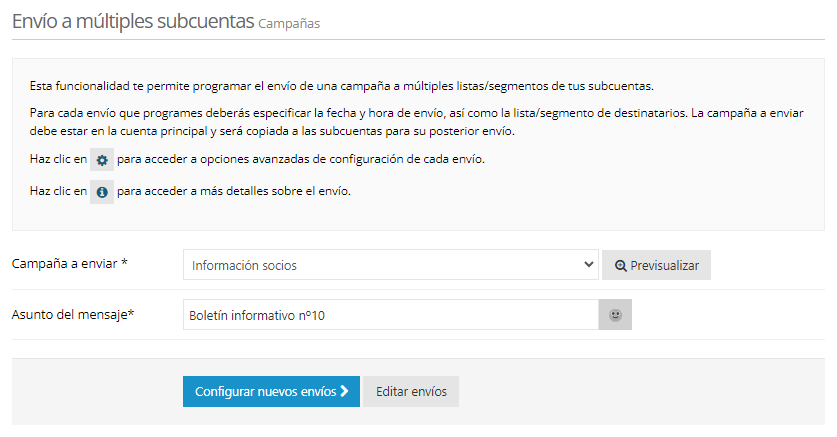837x437 pixels.
Task: Open Editar envíos
Action: click(x=411, y=392)
